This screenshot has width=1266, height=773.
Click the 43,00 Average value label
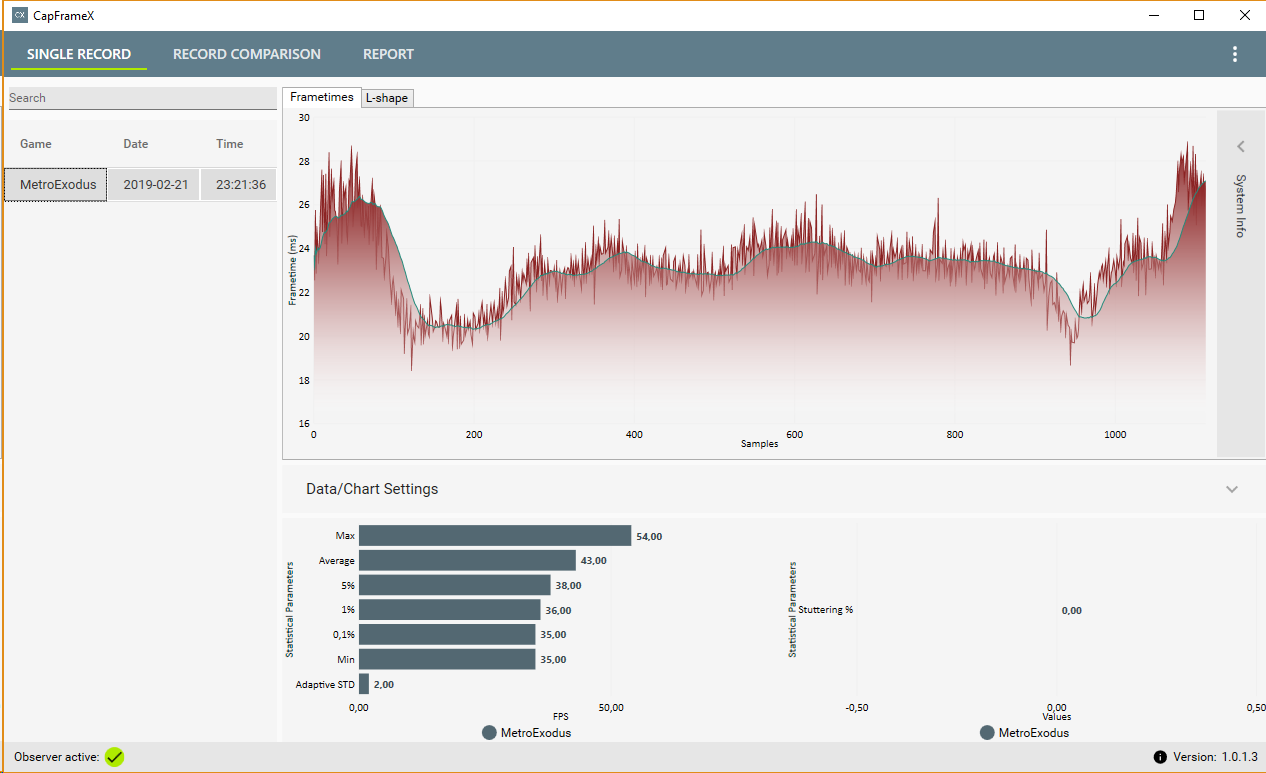(594, 561)
